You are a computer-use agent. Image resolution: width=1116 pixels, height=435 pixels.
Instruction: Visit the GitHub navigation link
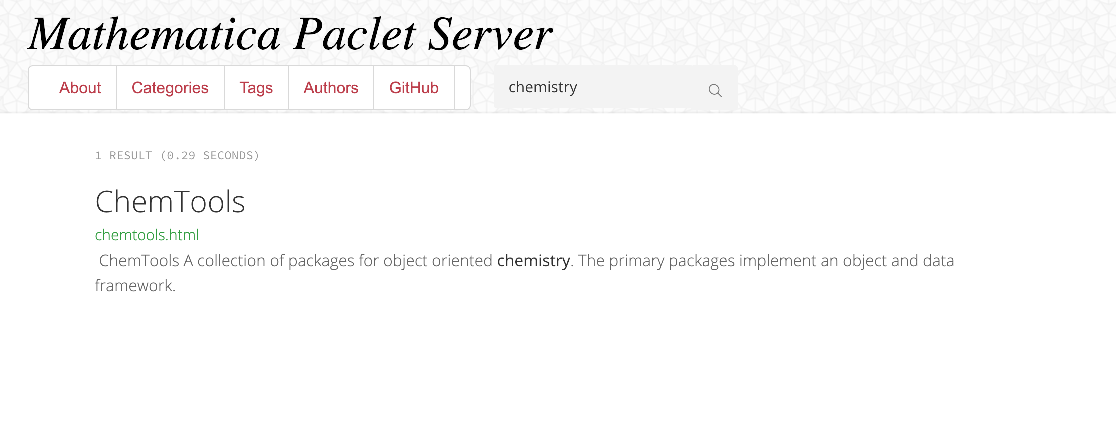(414, 88)
